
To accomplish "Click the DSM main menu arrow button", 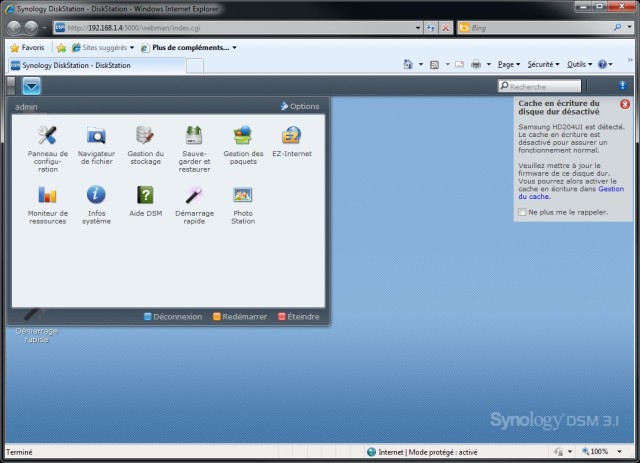I will [31, 86].
